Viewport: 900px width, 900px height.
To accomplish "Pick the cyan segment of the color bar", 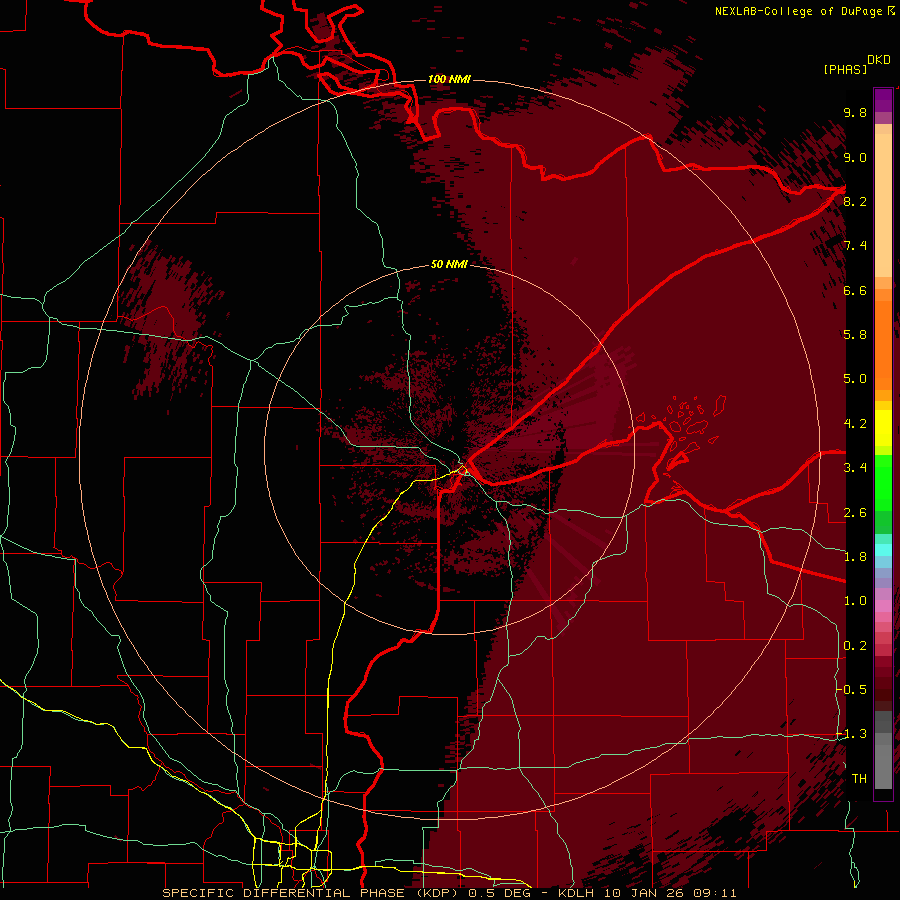I will [x=883, y=550].
